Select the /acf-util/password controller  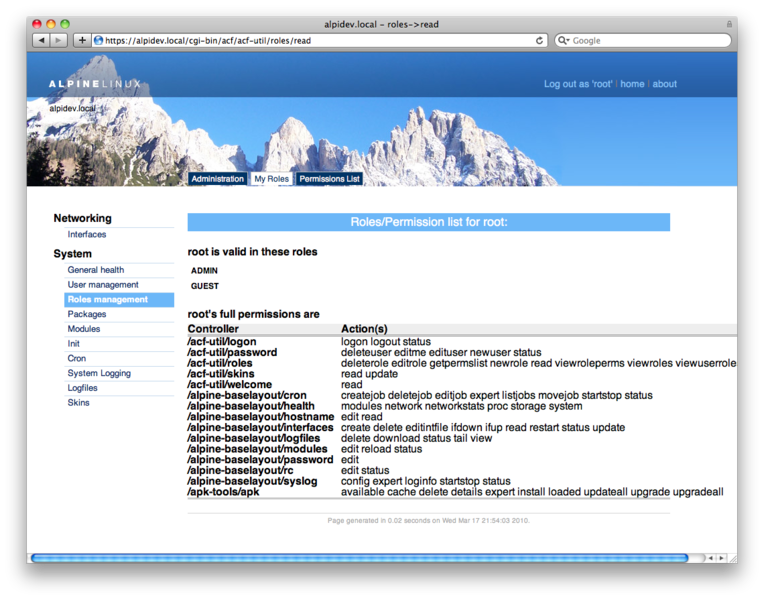coord(232,352)
